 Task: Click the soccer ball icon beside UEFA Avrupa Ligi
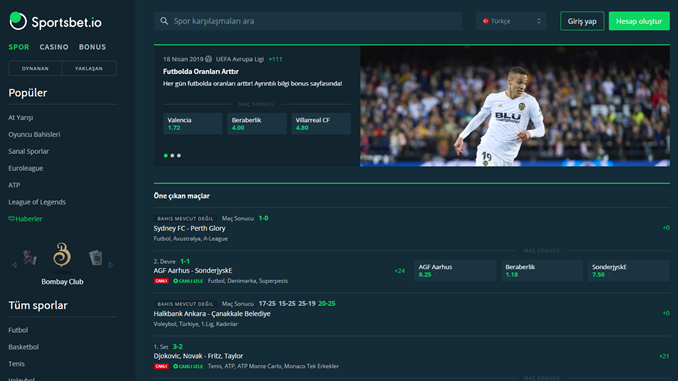pyautogui.click(x=208, y=59)
